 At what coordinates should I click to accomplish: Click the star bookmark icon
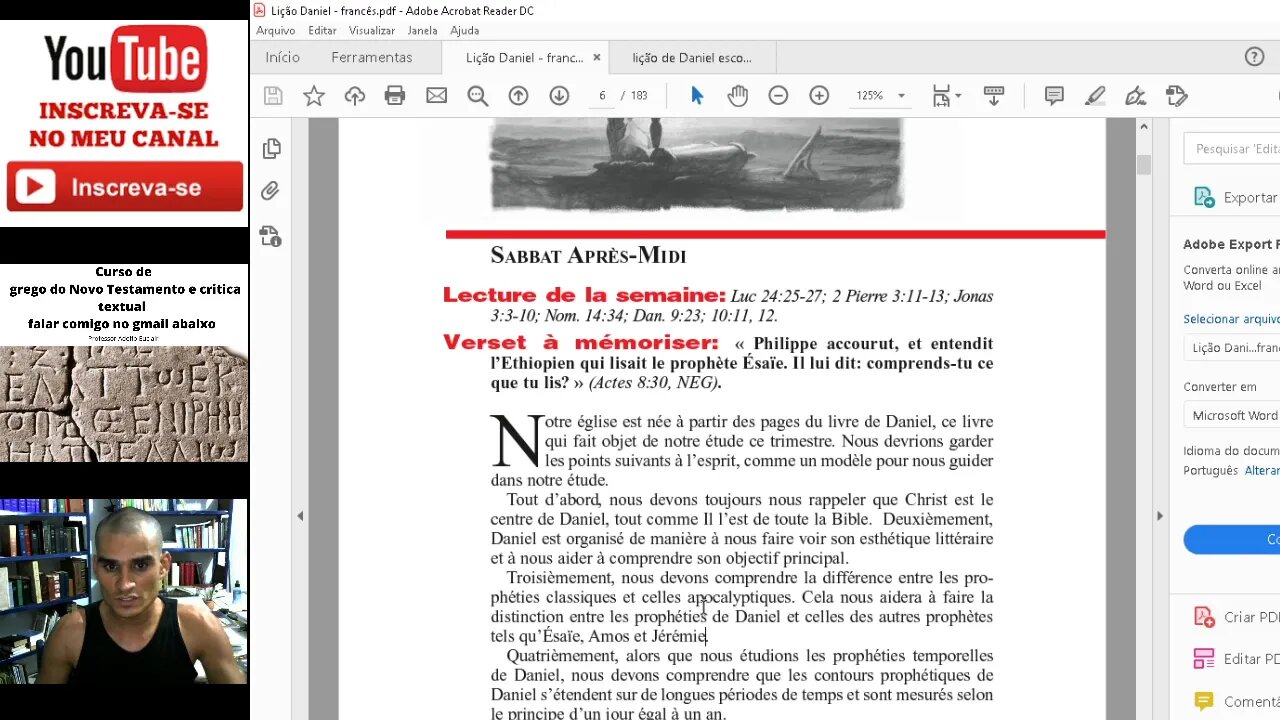tap(314, 96)
